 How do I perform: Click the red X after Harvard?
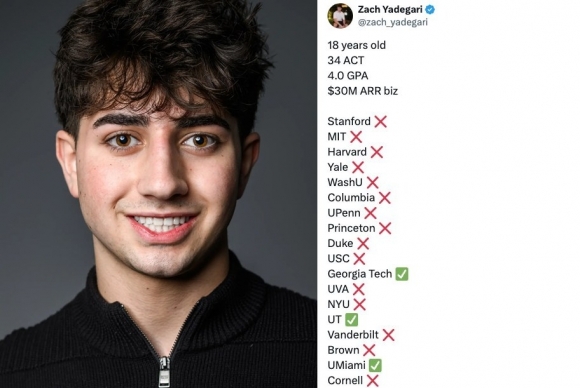coord(377,152)
